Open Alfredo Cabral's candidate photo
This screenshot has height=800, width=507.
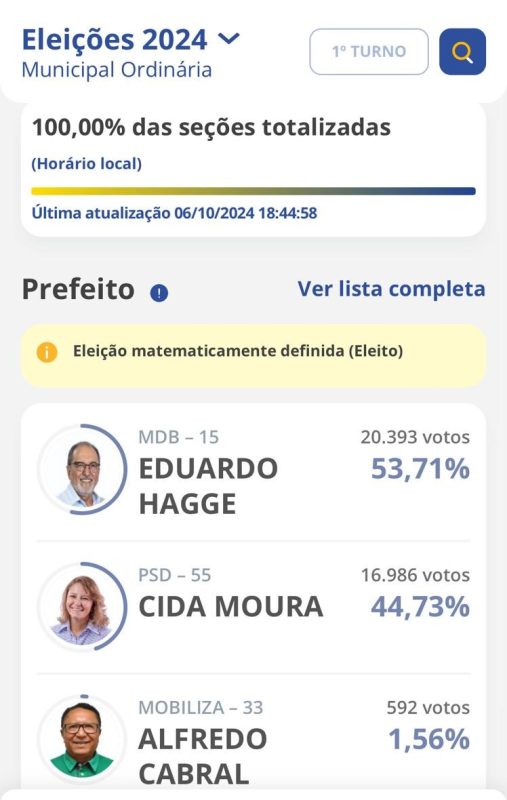point(82,739)
